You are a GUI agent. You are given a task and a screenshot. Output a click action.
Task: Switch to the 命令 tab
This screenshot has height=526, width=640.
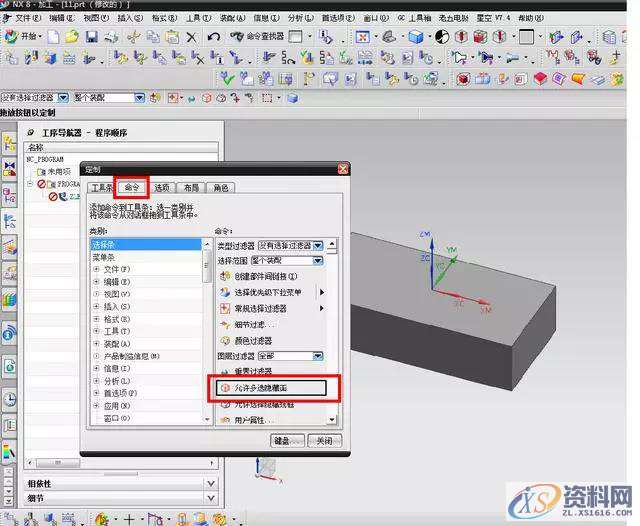pyautogui.click(x=131, y=187)
